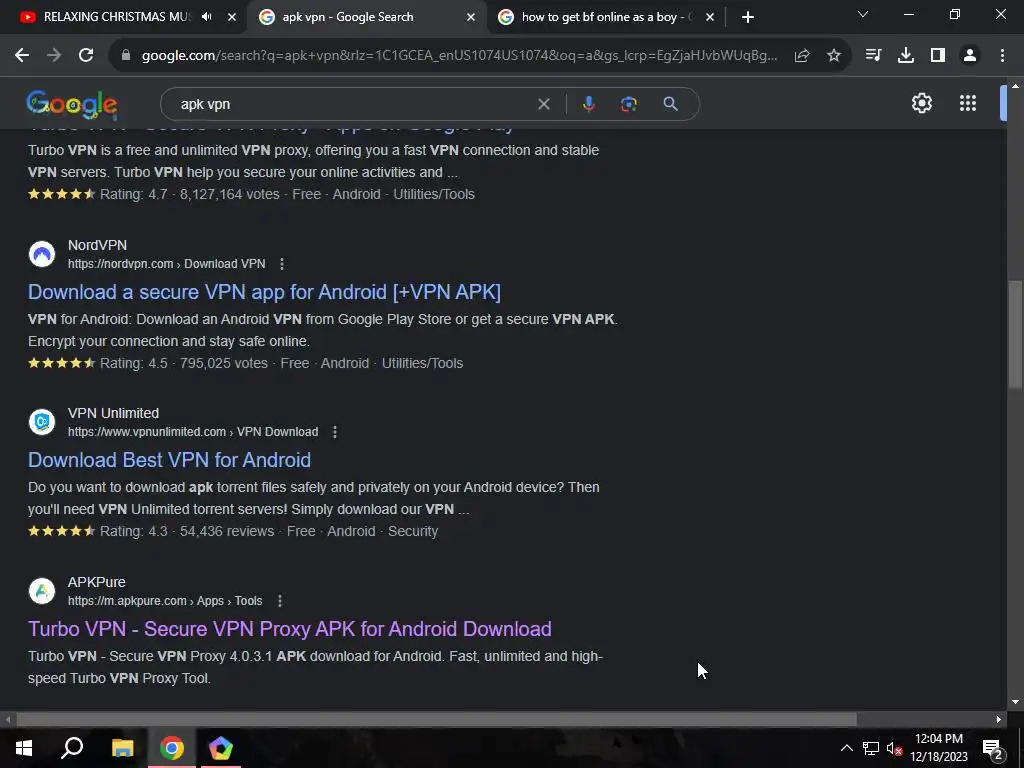Open the APKPure result more-options menu
Screen dimensions: 1024x768
(280, 601)
